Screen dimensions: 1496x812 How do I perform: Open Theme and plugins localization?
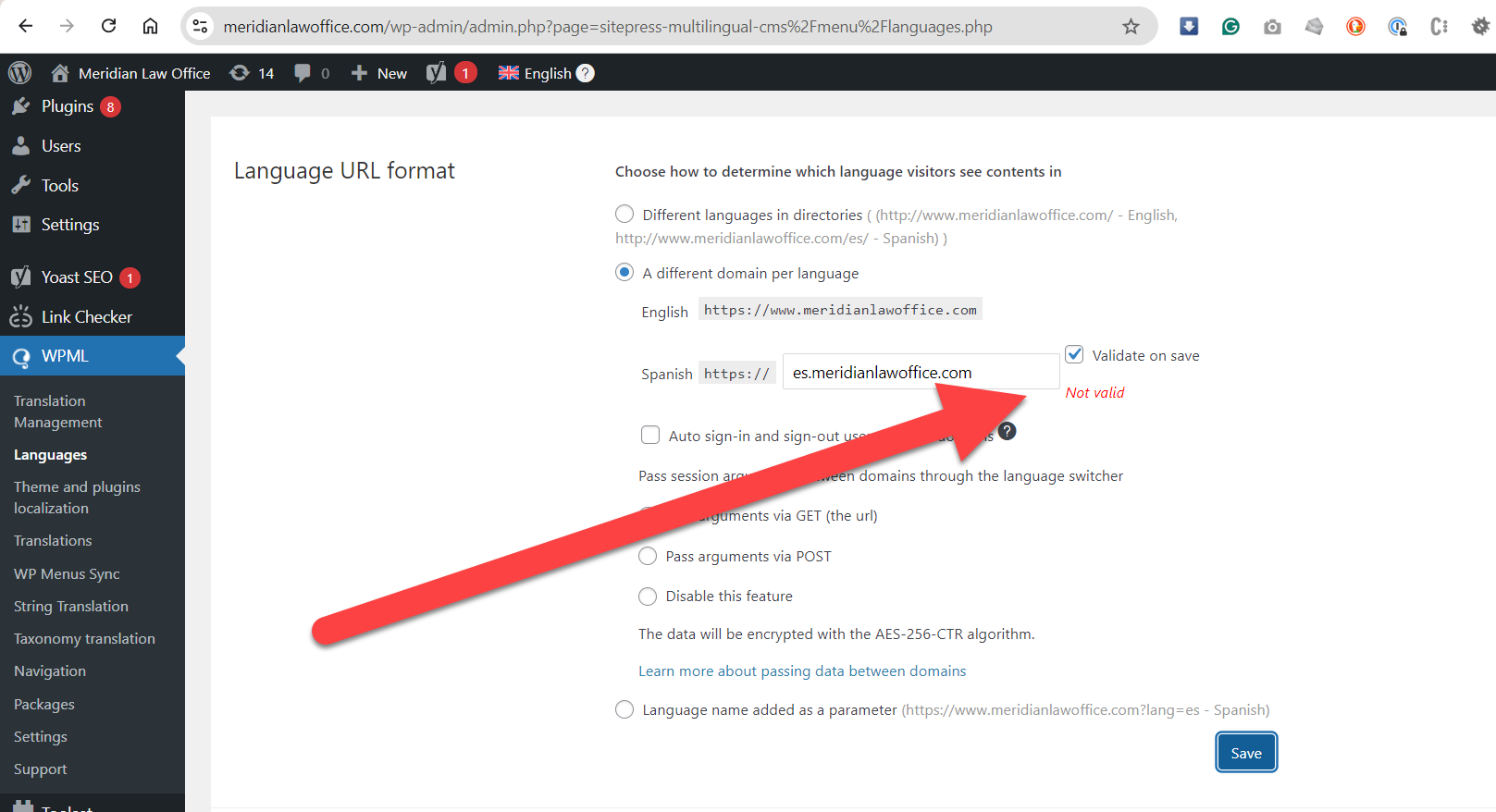(x=77, y=498)
